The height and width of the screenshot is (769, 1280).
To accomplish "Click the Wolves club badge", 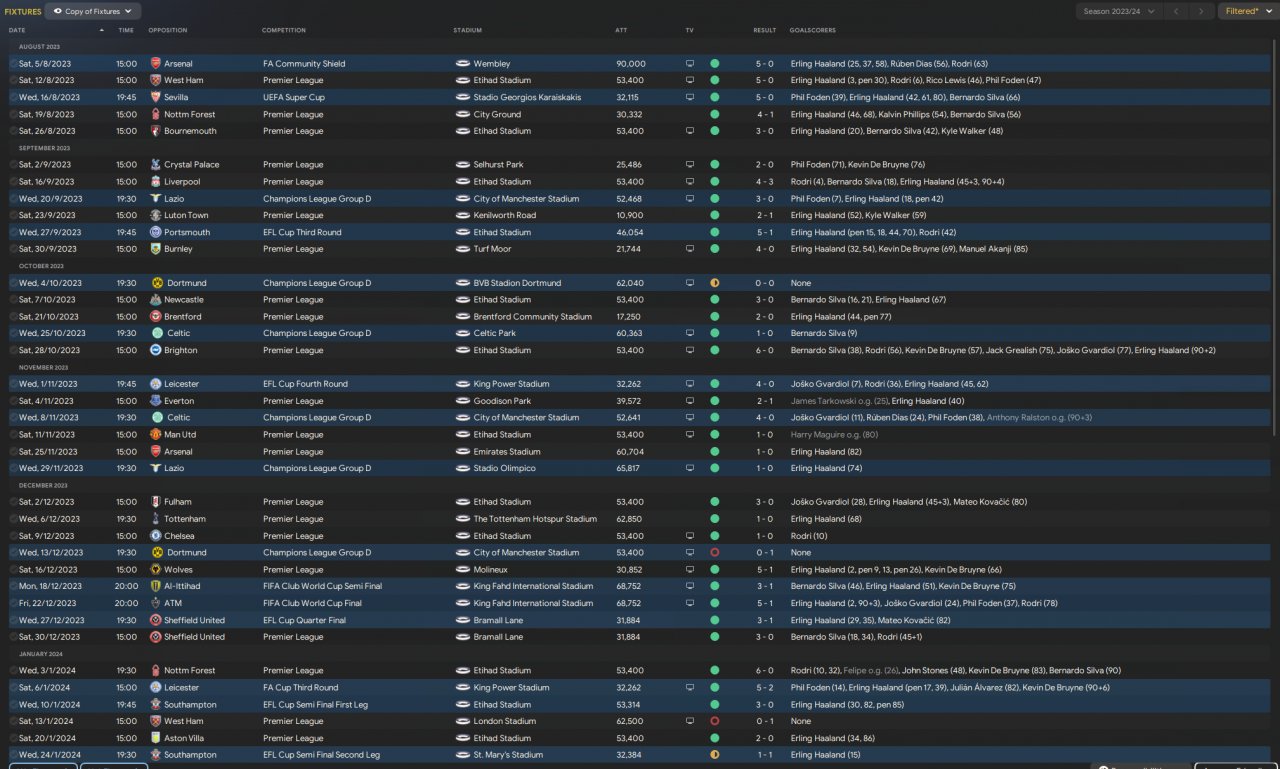I will (155, 570).
